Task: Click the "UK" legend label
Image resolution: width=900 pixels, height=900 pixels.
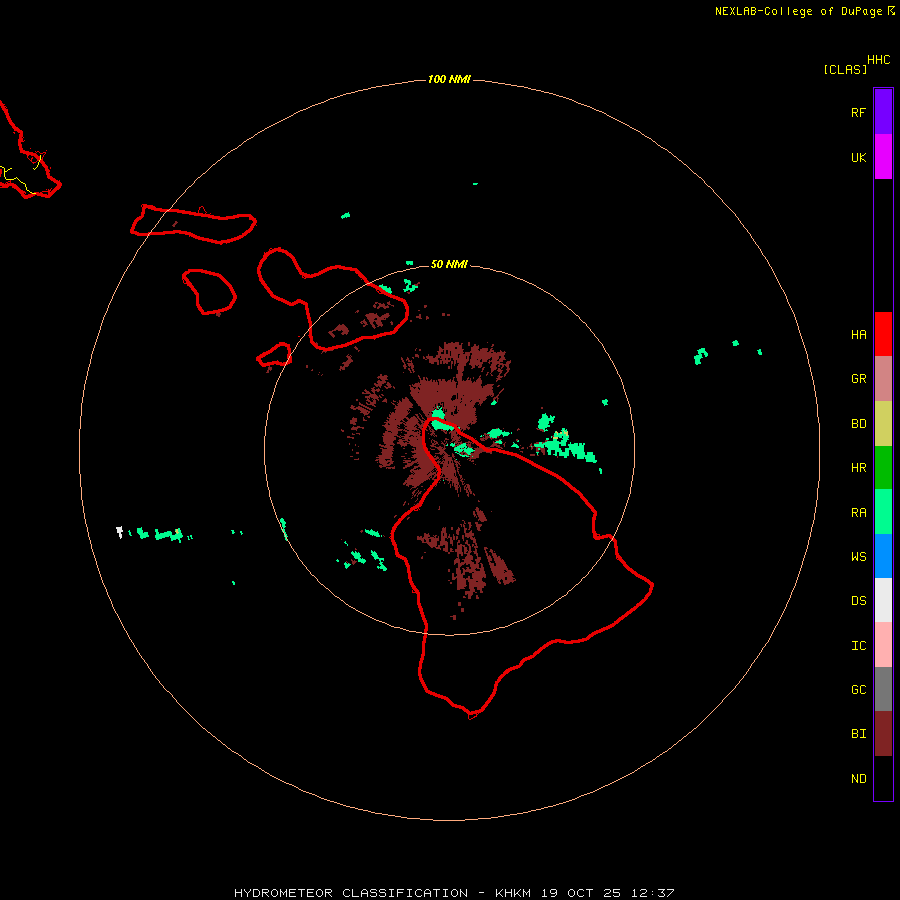Action: click(858, 157)
